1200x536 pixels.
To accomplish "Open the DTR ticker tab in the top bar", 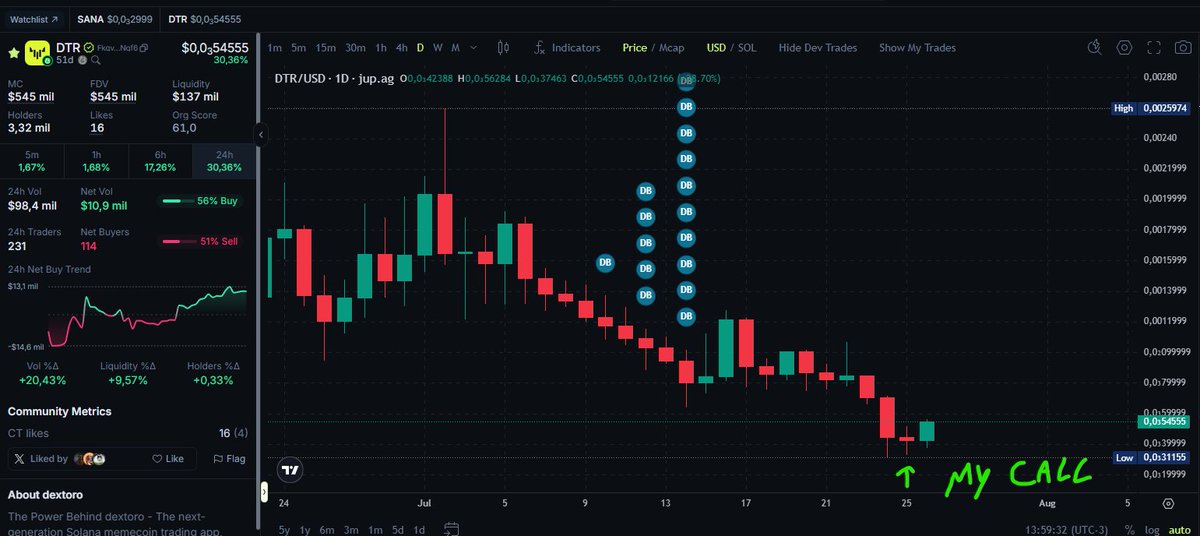I will pyautogui.click(x=204, y=19).
